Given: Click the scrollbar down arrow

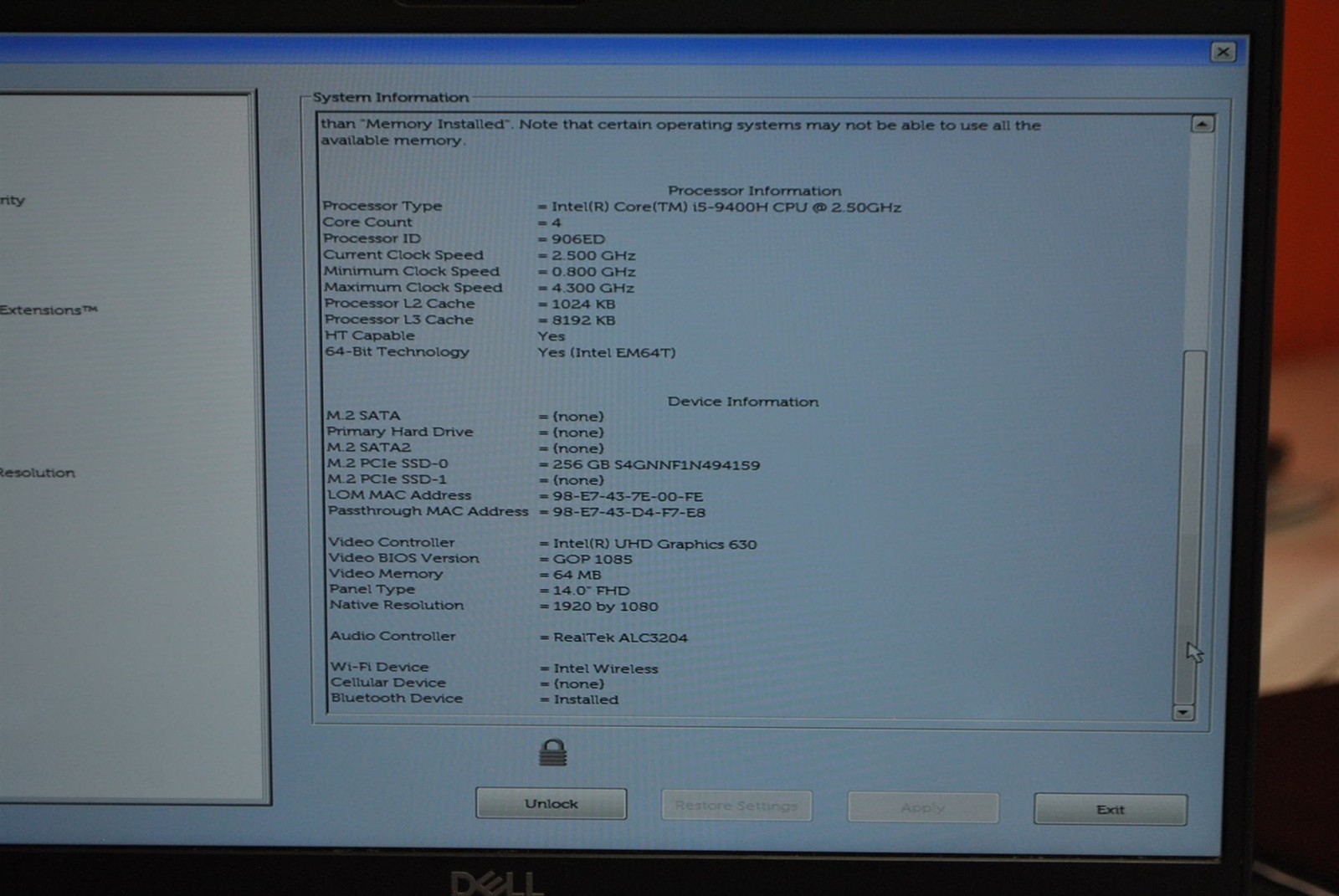Looking at the screenshot, I should click(x=1183, y=712).
